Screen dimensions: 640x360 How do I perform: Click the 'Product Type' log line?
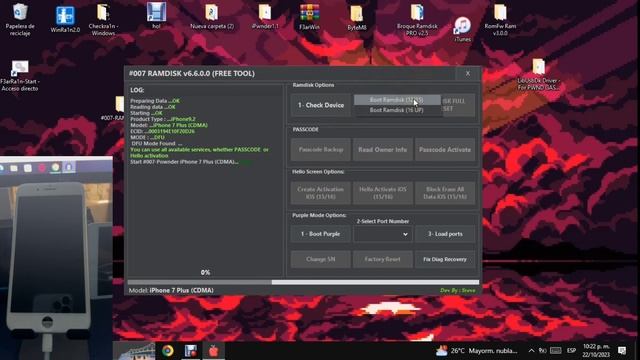pos(163,119)
